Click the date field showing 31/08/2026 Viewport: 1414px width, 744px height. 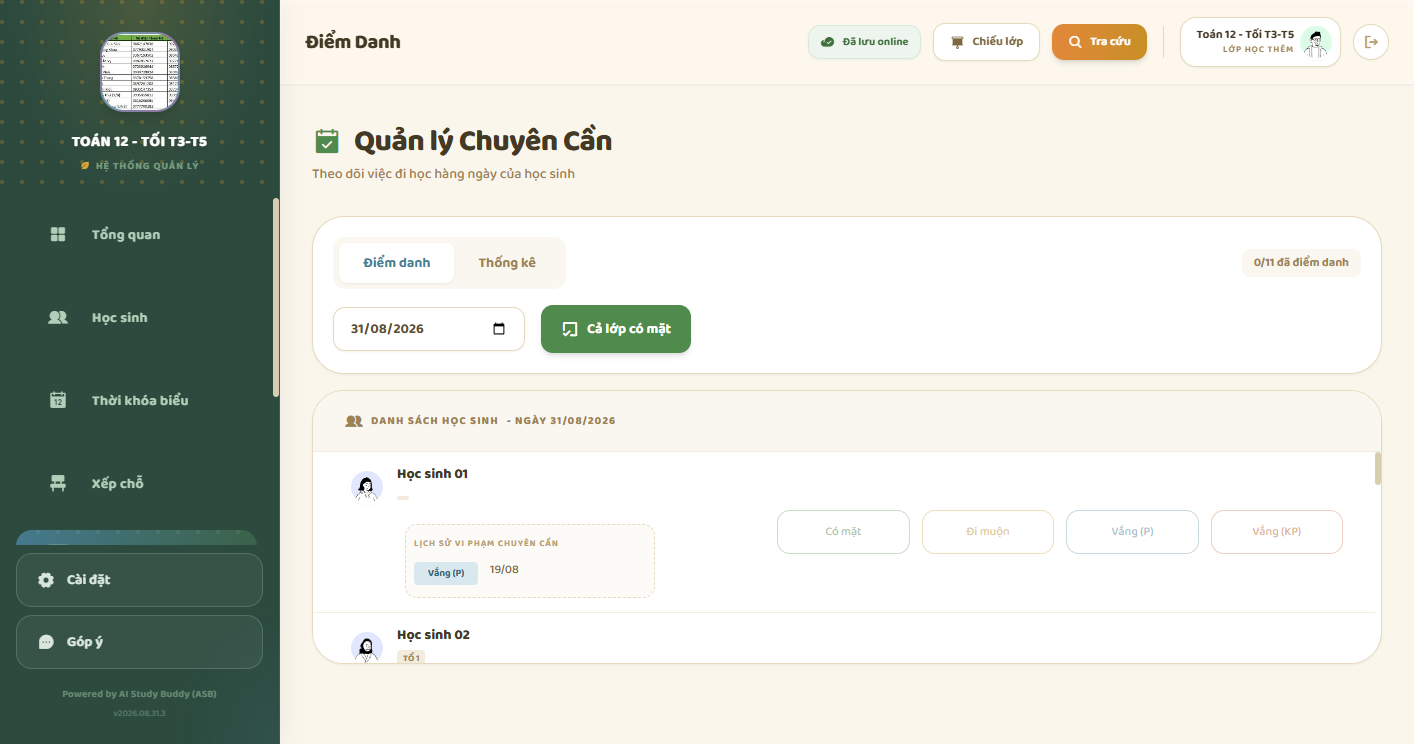click(429, 329)
